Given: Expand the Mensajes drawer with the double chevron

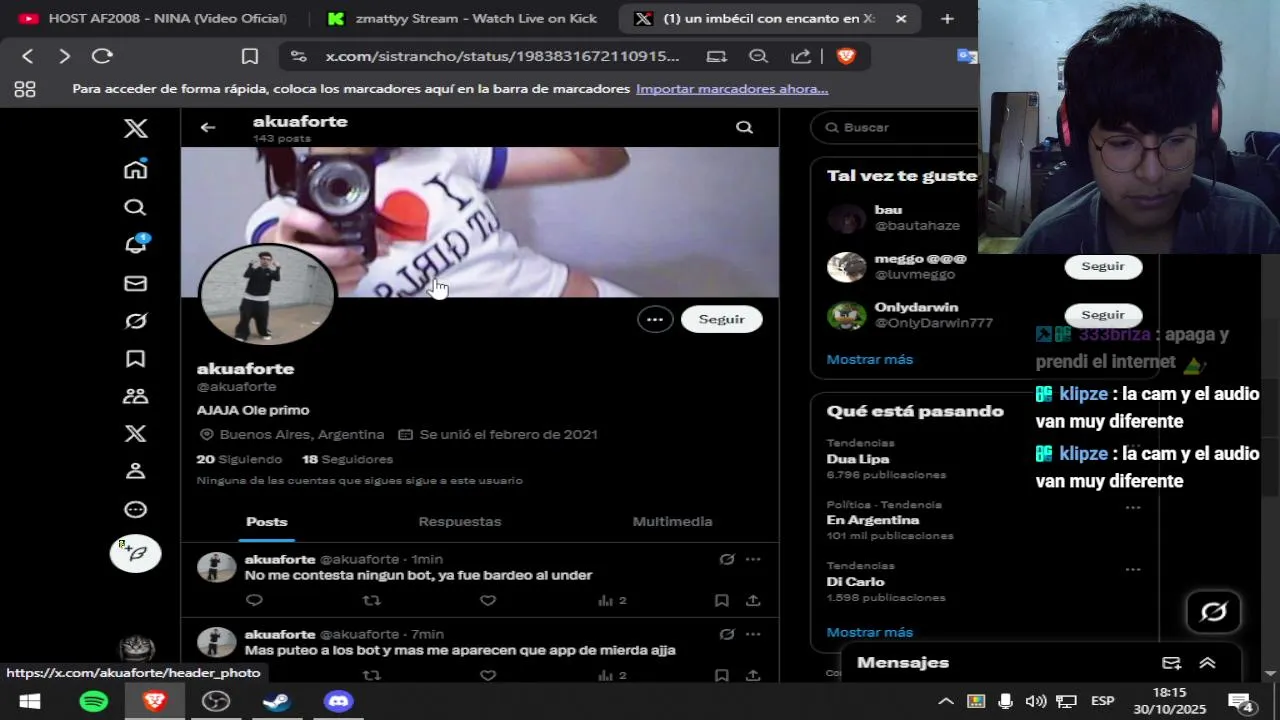Looking at the screenshot, I should coord(1207,663).
